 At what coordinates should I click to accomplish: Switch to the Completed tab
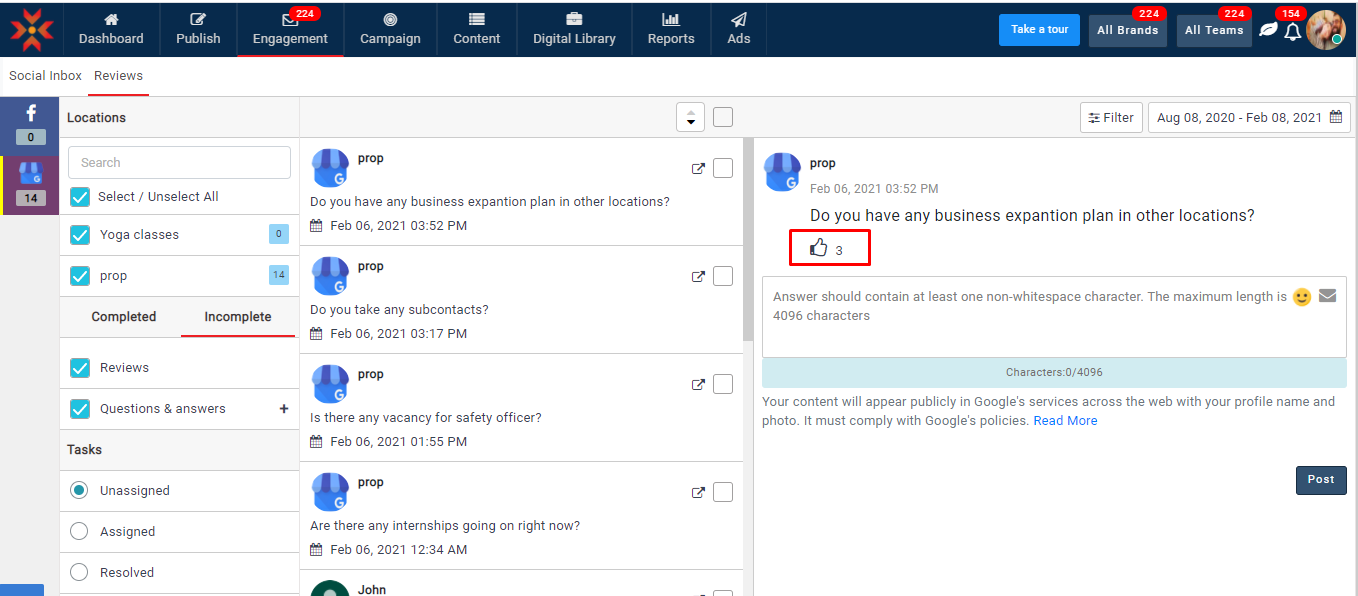pos(124,317)
